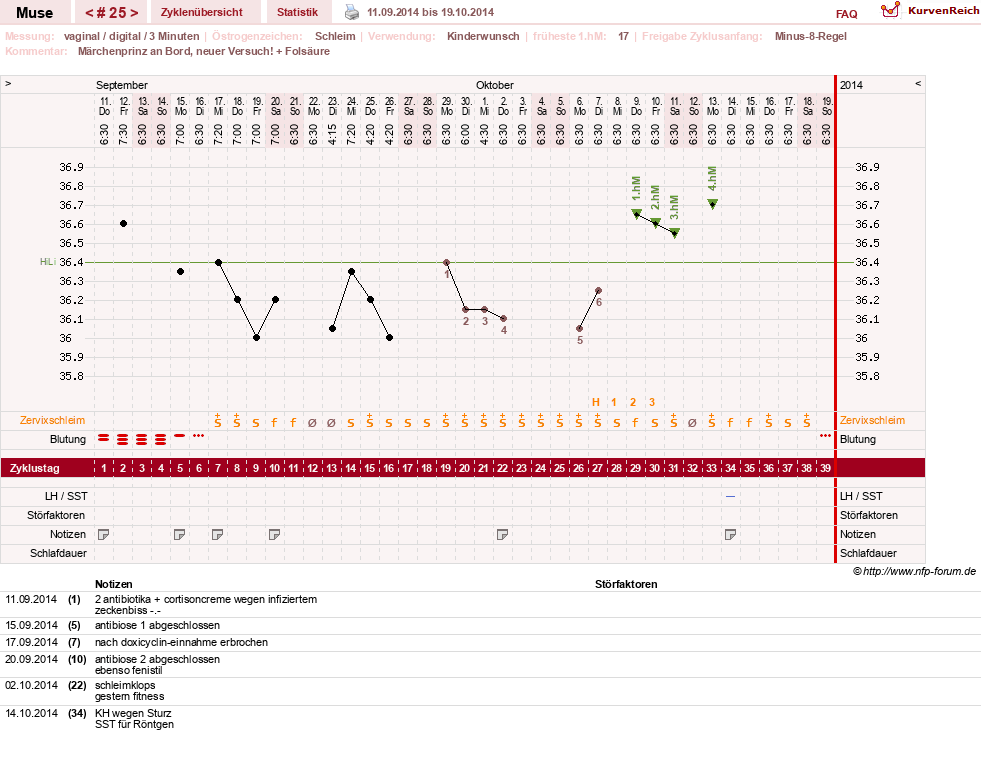Click the orange H peak marker

(x=596, y=402)
